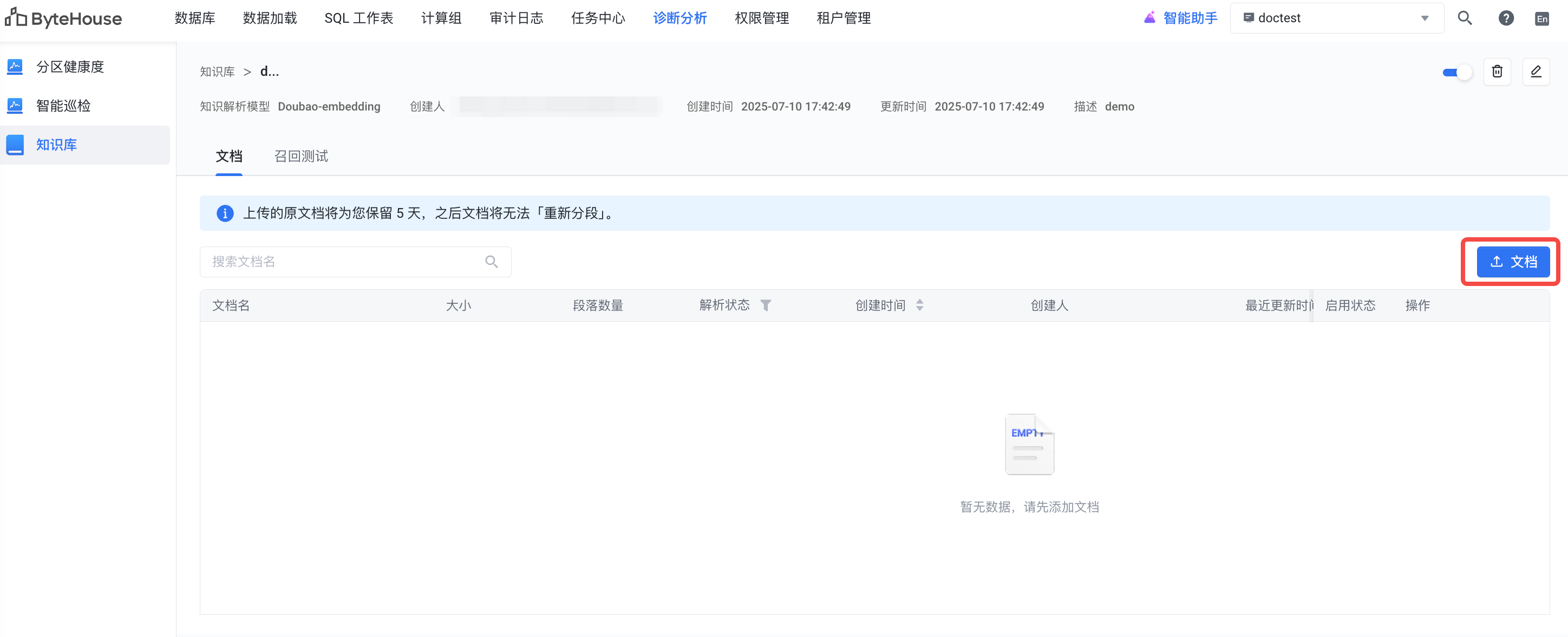The height and width of the screenshot is (637, 1568).
Task: Click the delete knowledge base trash icon
Action: [1497, 72]
